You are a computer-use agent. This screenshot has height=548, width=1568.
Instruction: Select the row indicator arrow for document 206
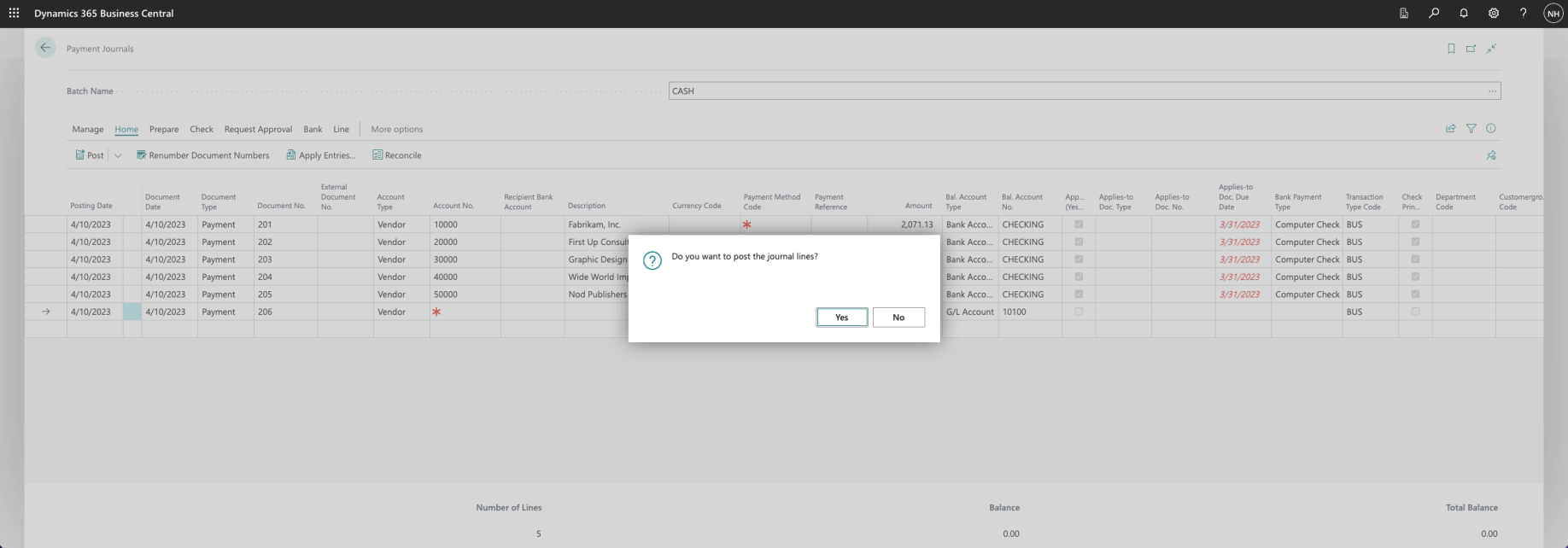click(x=46, y=312)
